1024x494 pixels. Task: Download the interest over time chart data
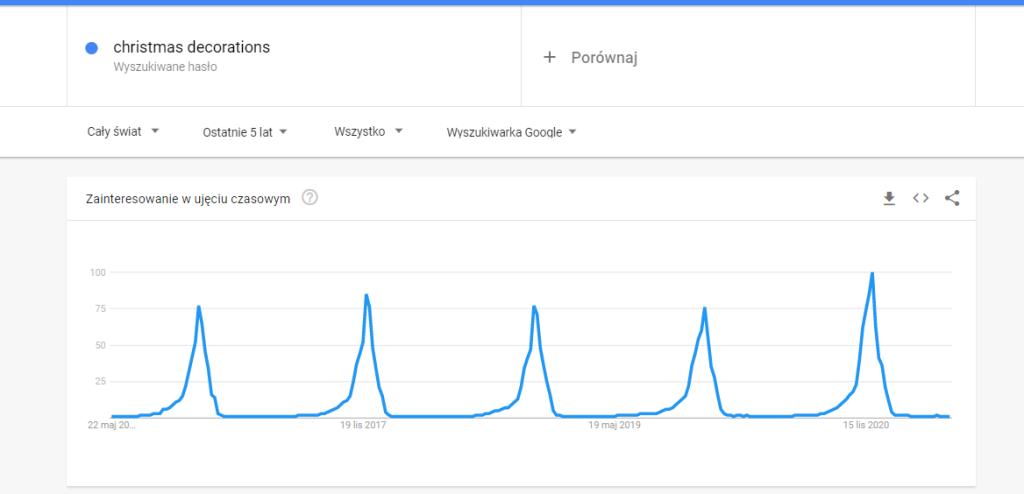[889, 199]
